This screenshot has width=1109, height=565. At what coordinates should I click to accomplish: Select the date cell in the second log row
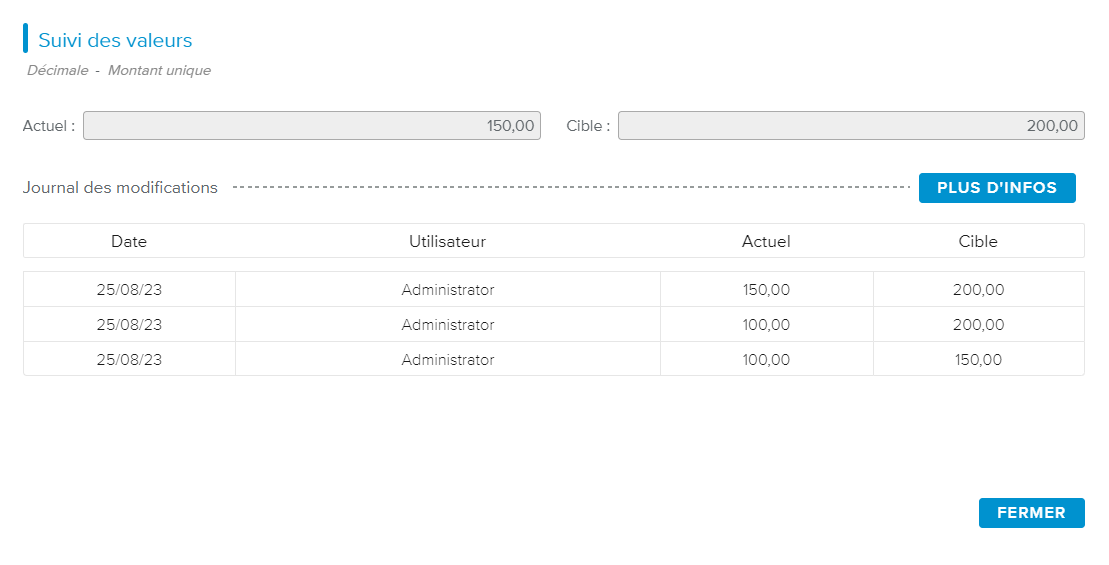(x=129, y=325)
